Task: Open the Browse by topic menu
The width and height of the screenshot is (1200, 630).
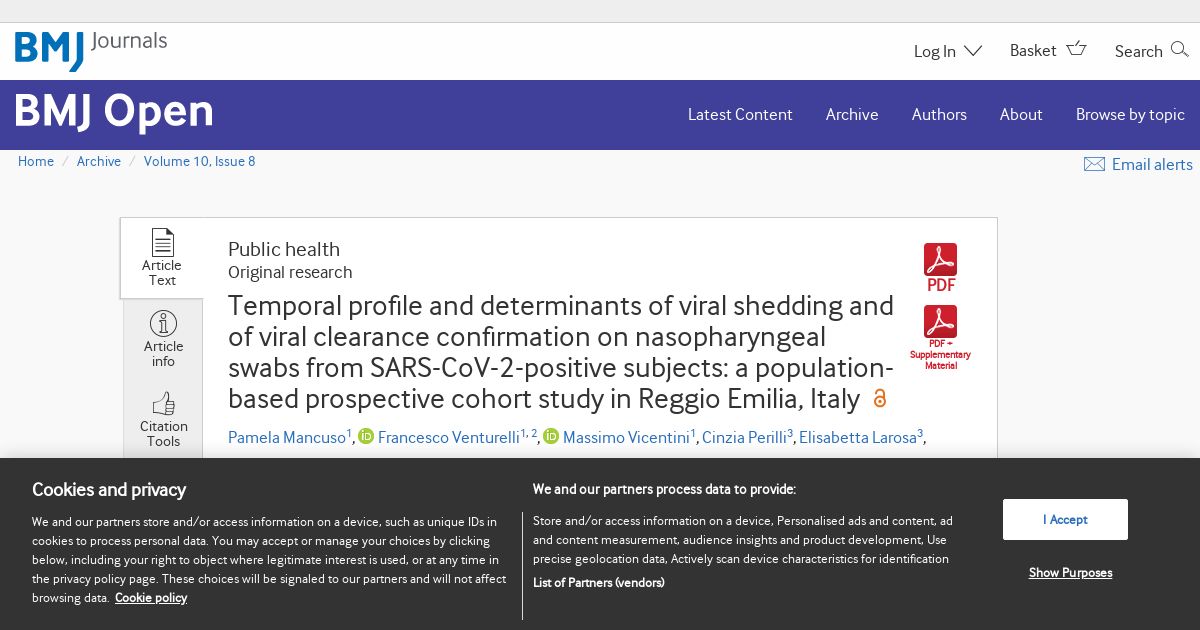Action: [1130, 115]
